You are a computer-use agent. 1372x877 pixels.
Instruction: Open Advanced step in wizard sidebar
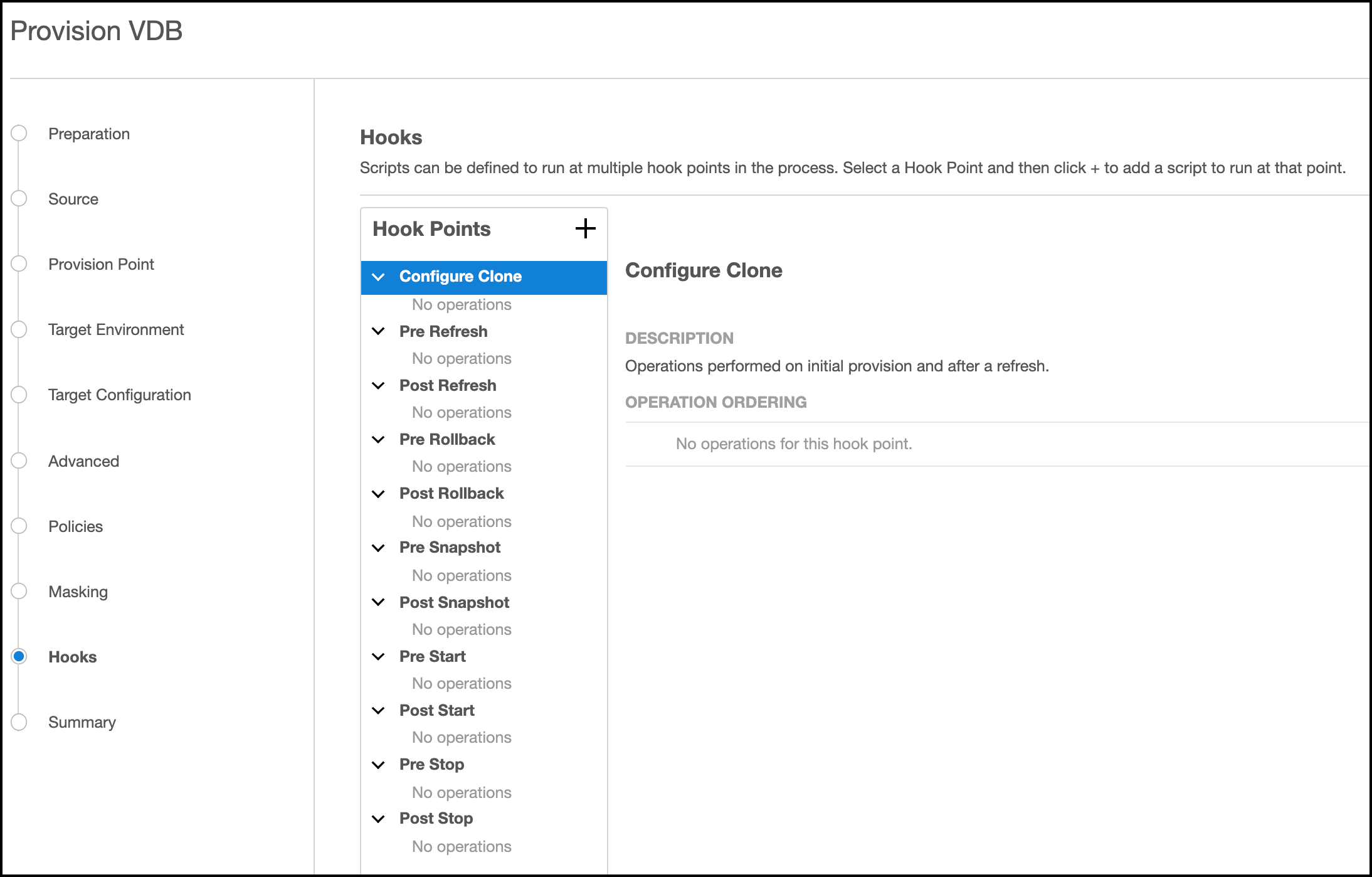83,461
